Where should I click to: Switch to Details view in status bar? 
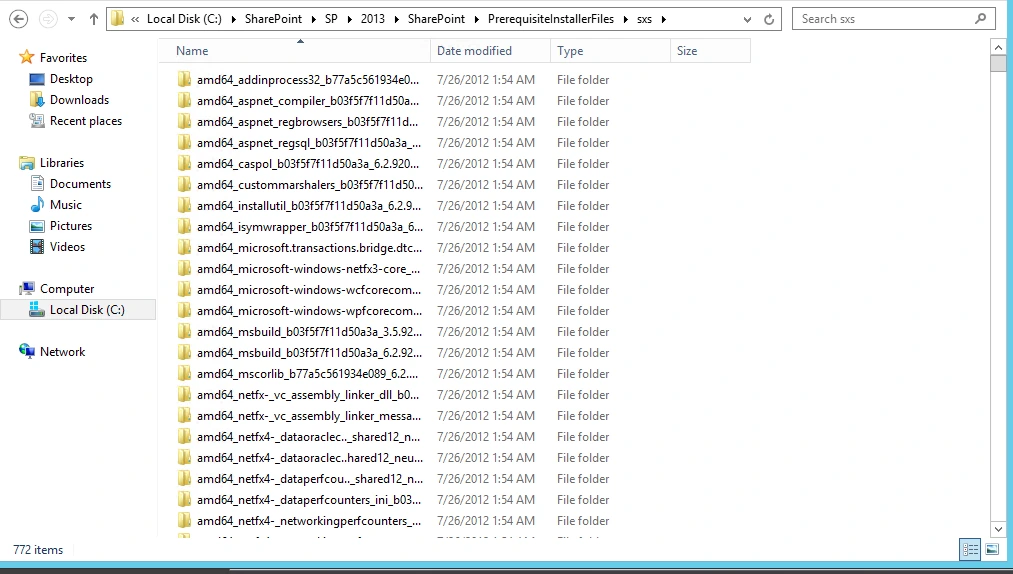pos(970,549)
